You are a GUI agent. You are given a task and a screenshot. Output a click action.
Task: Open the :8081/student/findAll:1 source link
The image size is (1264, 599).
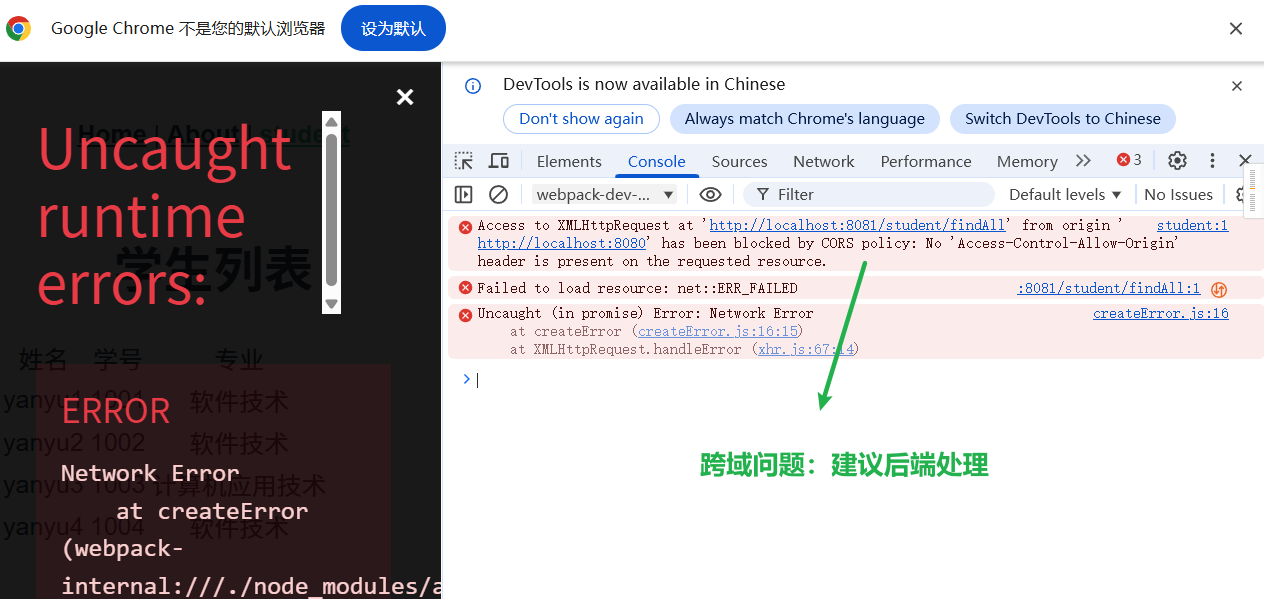tap(1108, 288)
